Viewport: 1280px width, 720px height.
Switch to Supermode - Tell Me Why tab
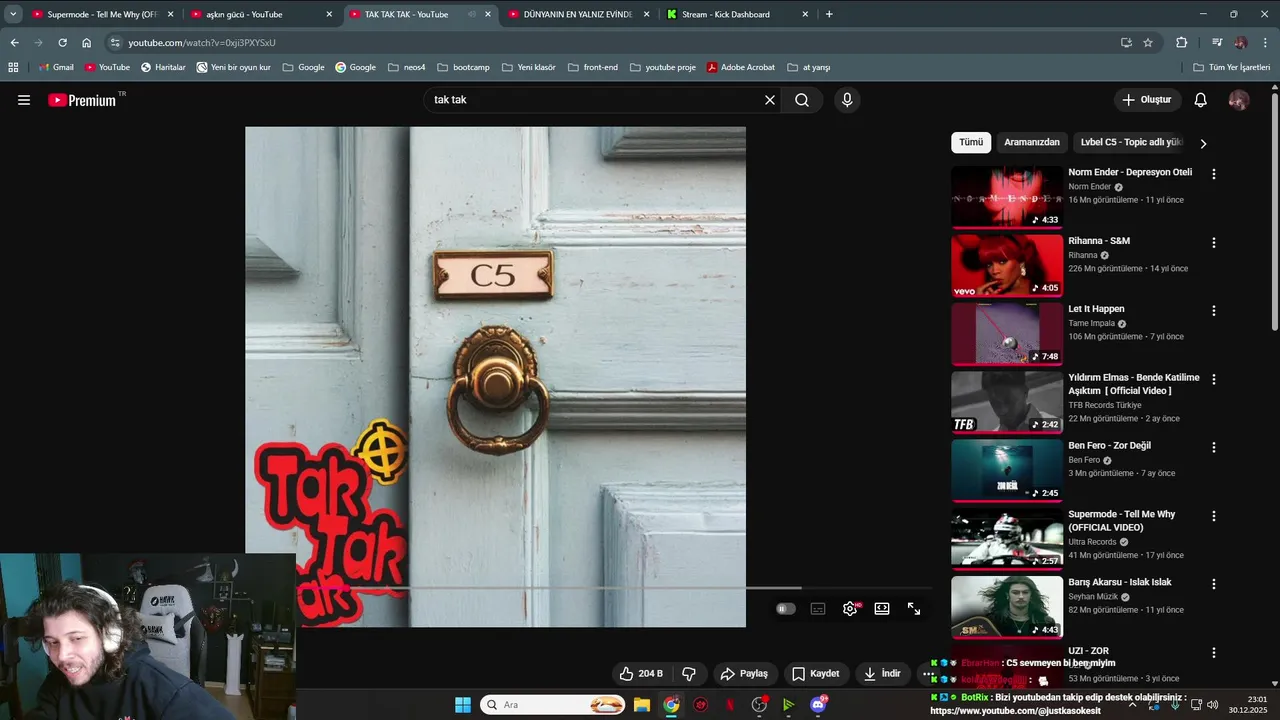click(x=103, y=14)
